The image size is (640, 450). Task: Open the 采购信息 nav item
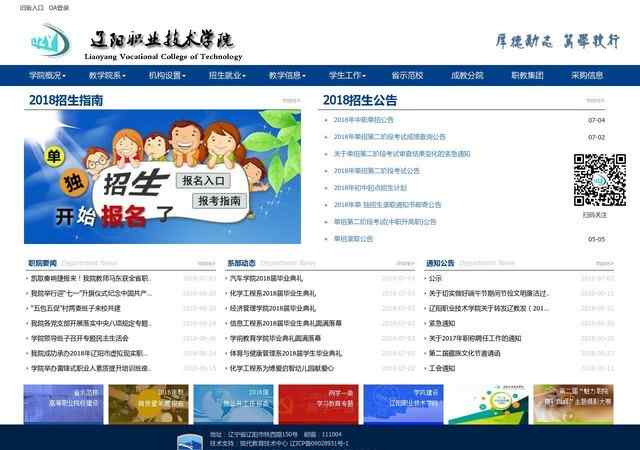click(587, 76)
